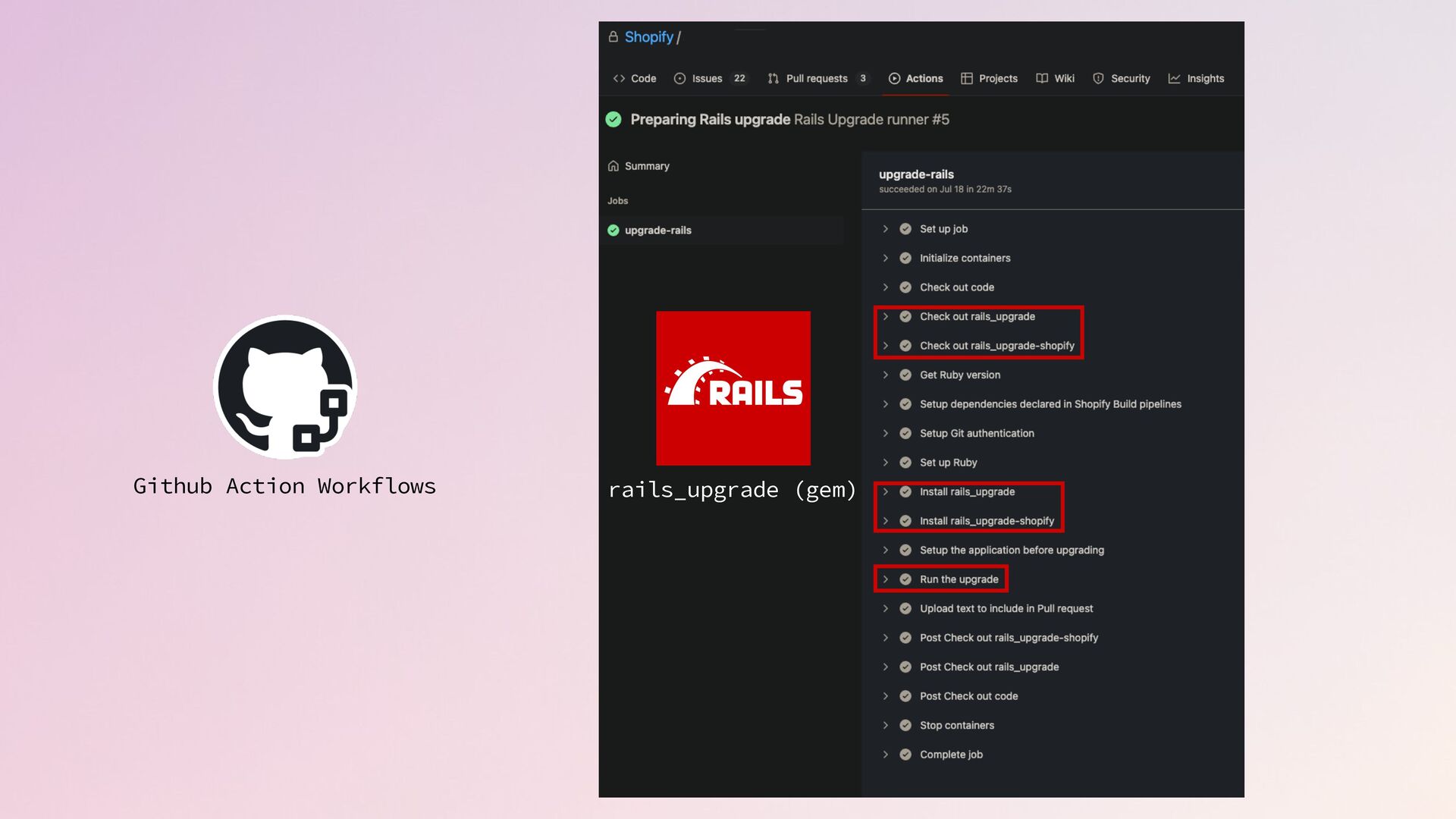Viewport: 1456px width, 819px height.
Task: Click the Pull requests branch icon
Action: pyautogui.click(x=773, y=78)
